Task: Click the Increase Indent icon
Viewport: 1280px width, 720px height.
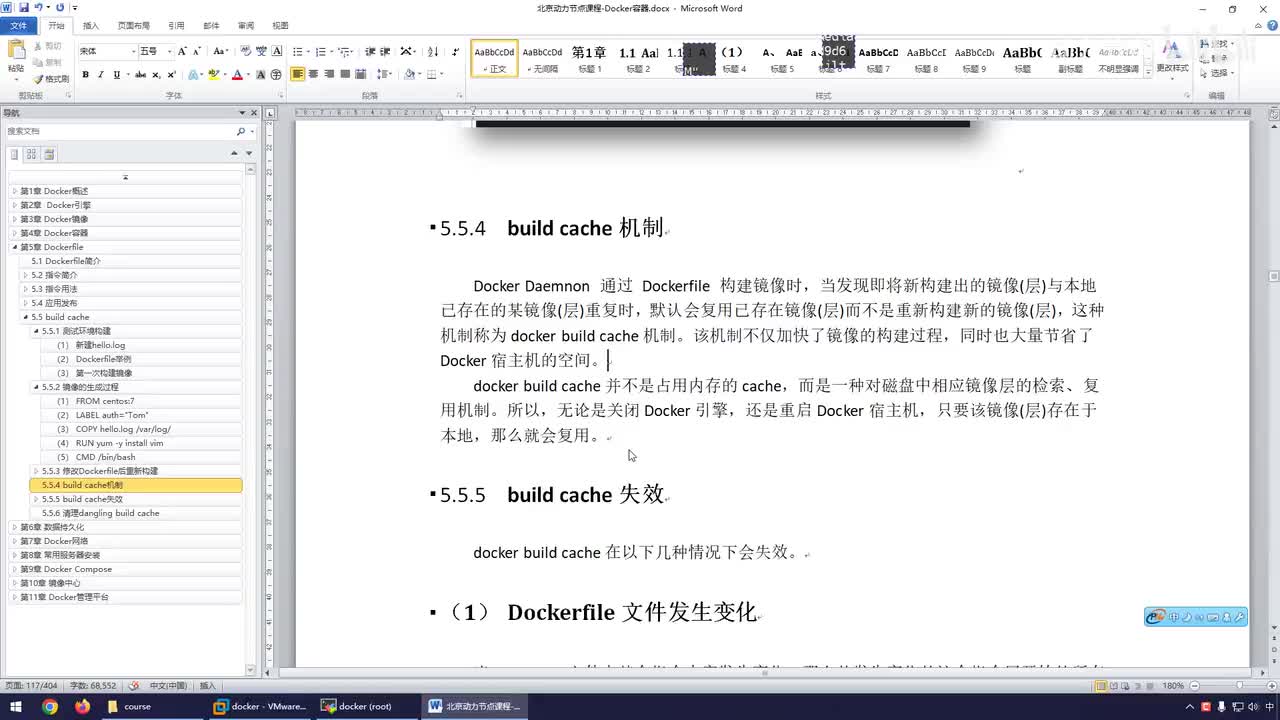Action: click(x=385, y=51)
